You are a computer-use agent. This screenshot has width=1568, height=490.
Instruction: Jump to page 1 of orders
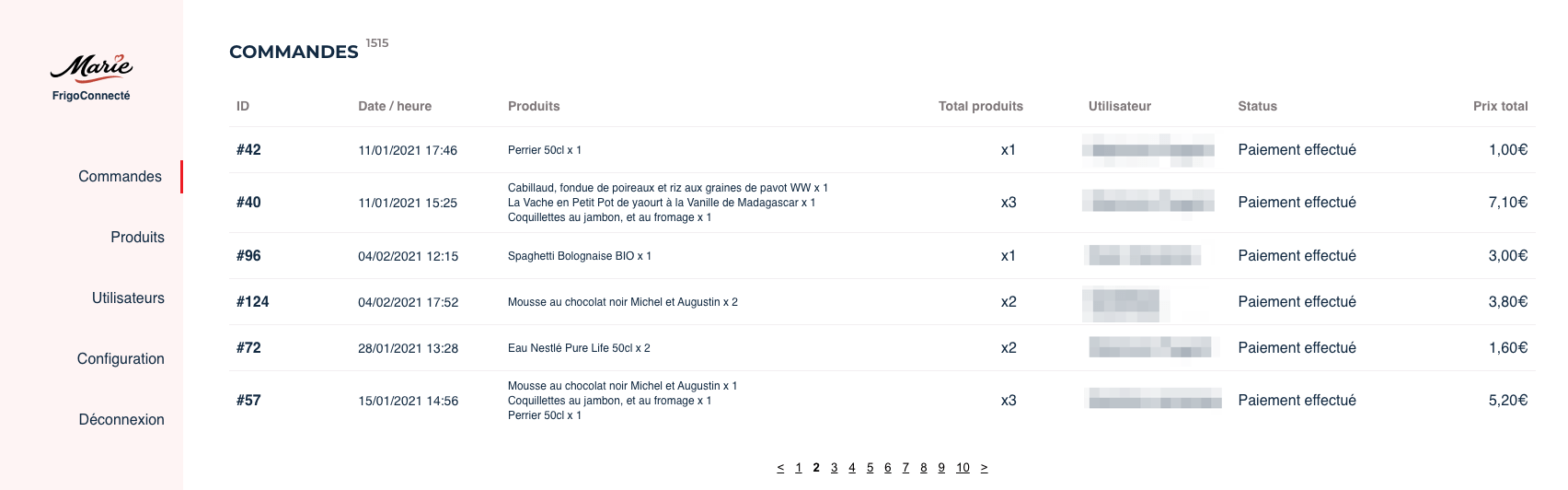pyautogui.click(x=799, y=468)
